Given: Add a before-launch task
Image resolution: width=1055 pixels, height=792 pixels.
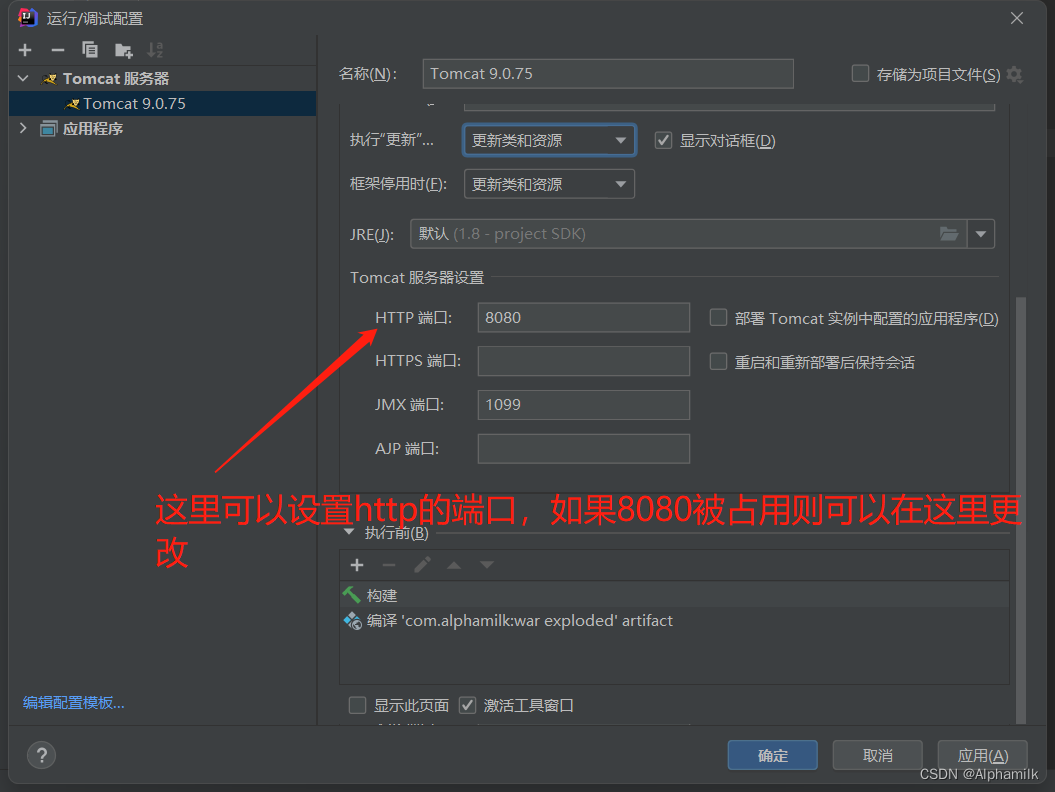Looking at the screenshot, I should (357, 565).
